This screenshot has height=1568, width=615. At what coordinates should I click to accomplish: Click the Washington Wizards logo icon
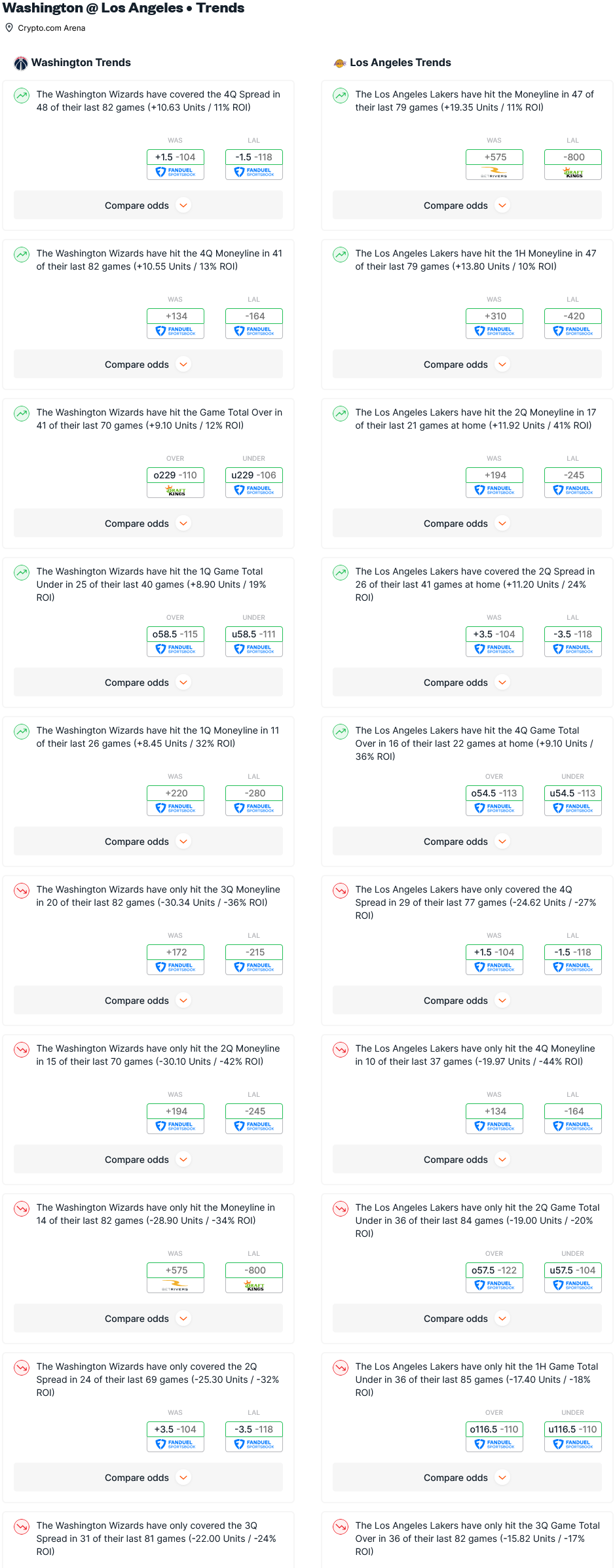point(21,63)
